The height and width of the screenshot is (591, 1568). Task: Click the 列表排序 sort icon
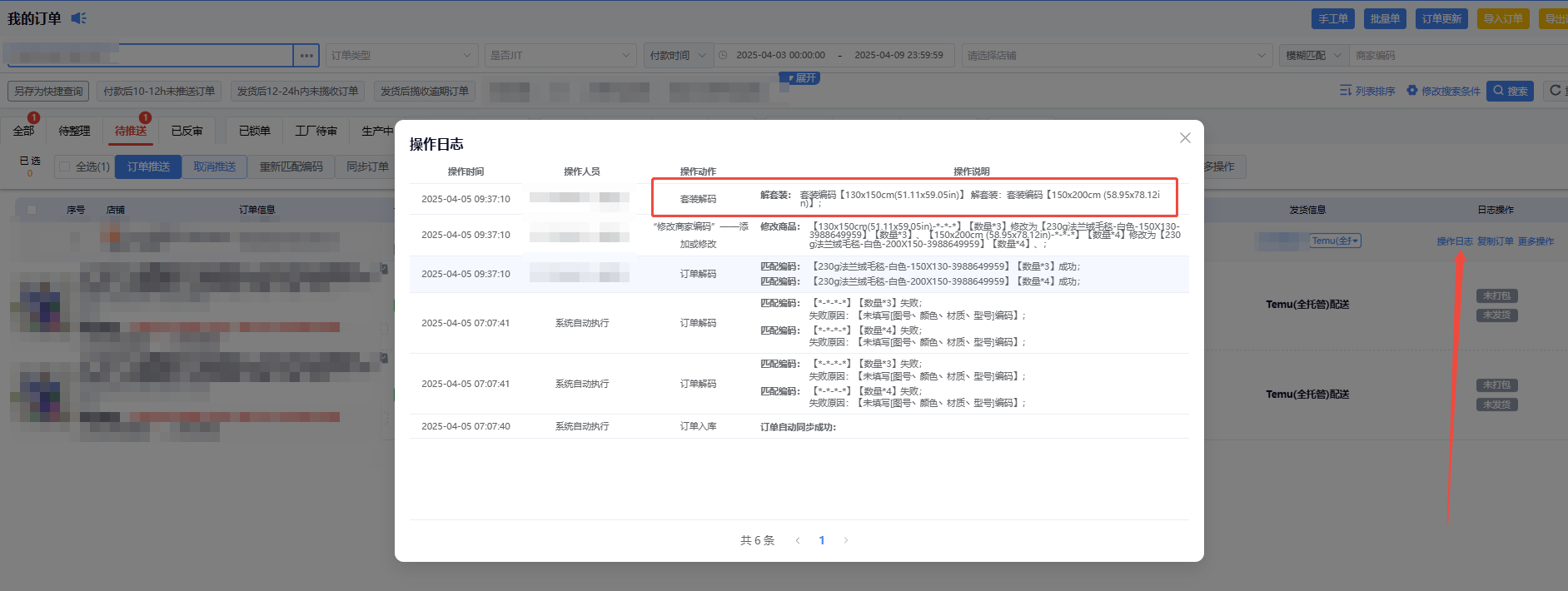coord(1346,91)
